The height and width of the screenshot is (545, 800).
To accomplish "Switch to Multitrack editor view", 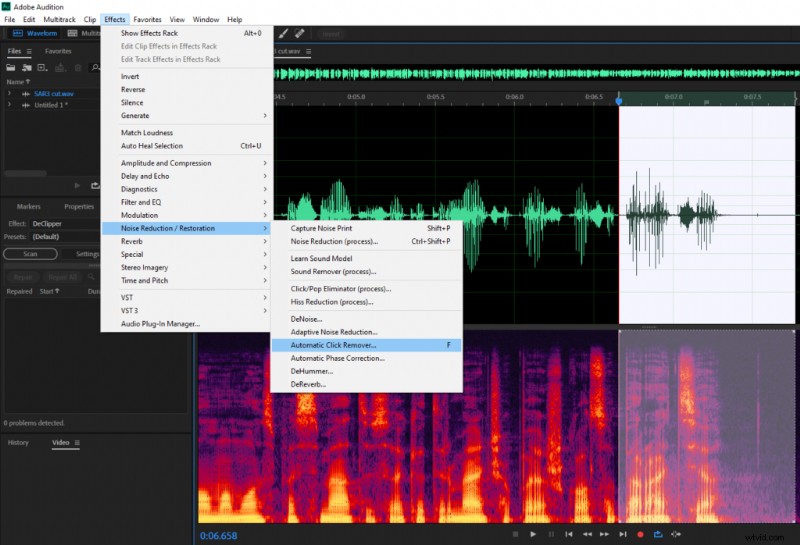I will 84,33.
